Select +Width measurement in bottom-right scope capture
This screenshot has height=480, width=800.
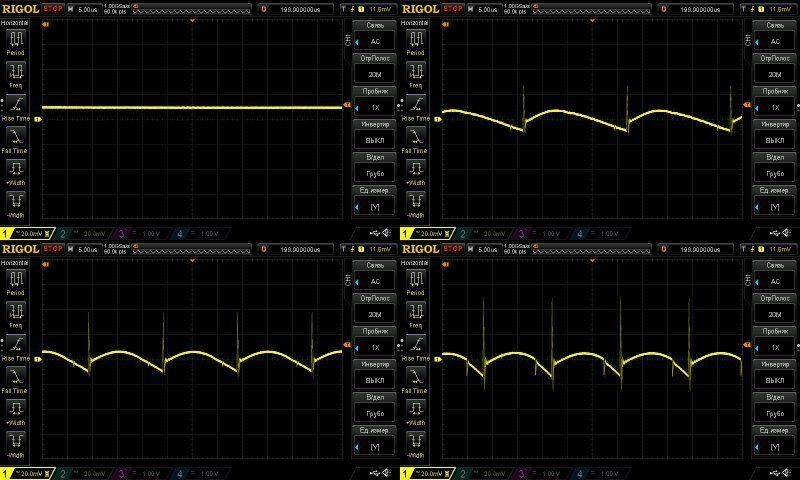point(415,413)
